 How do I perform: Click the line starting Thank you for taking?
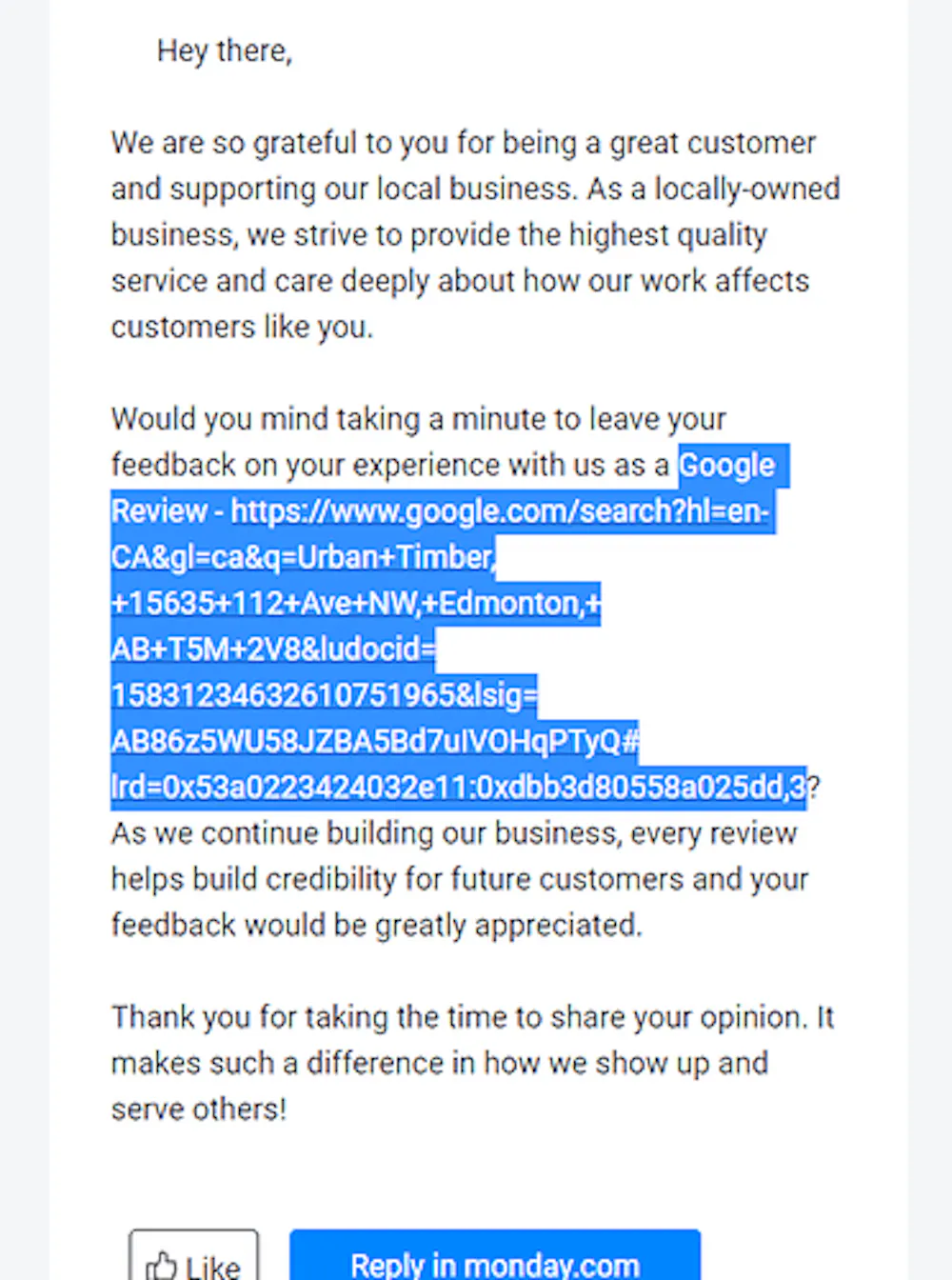pyautogui.click(x=472, y=1017)
